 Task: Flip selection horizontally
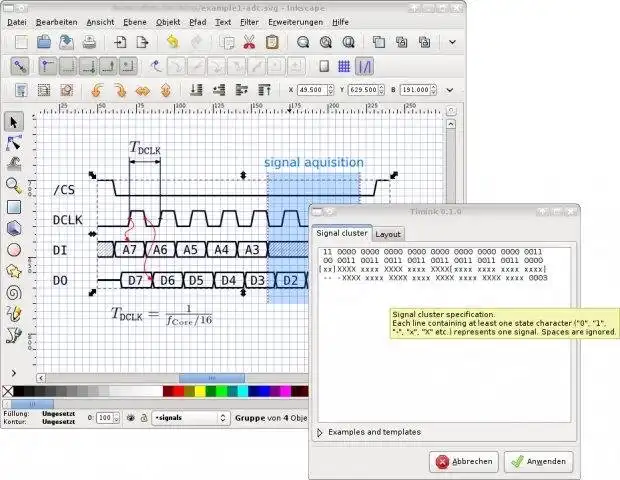pos(143,90)
